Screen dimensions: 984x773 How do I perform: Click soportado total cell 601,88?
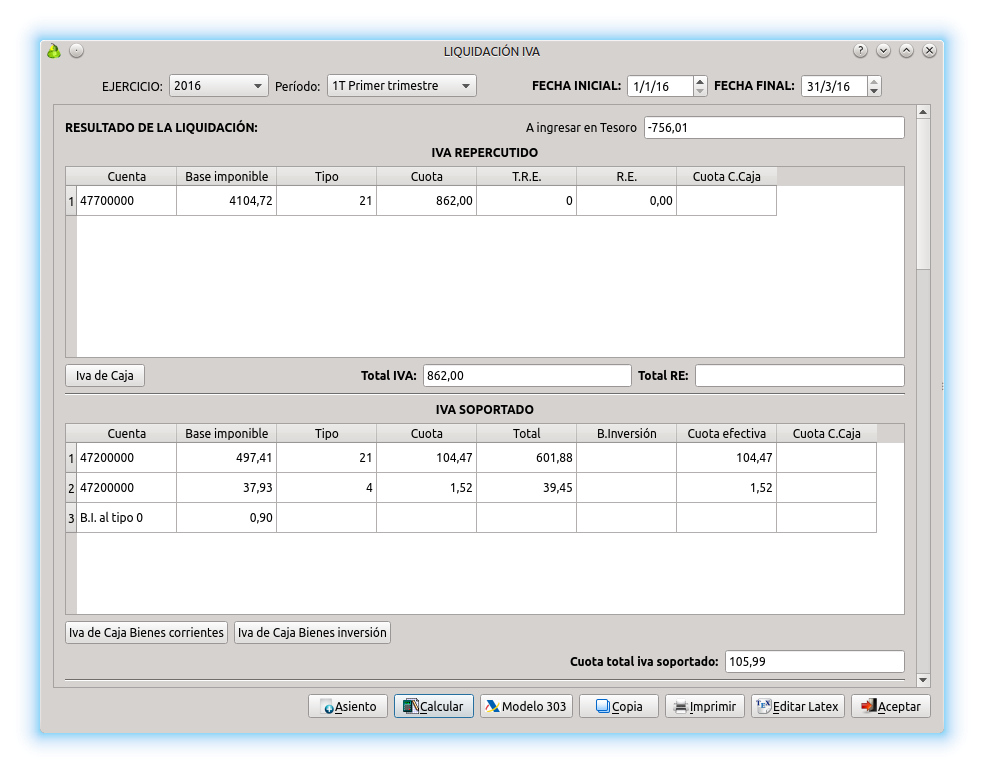pyautogui.click(x=527, y=458)
